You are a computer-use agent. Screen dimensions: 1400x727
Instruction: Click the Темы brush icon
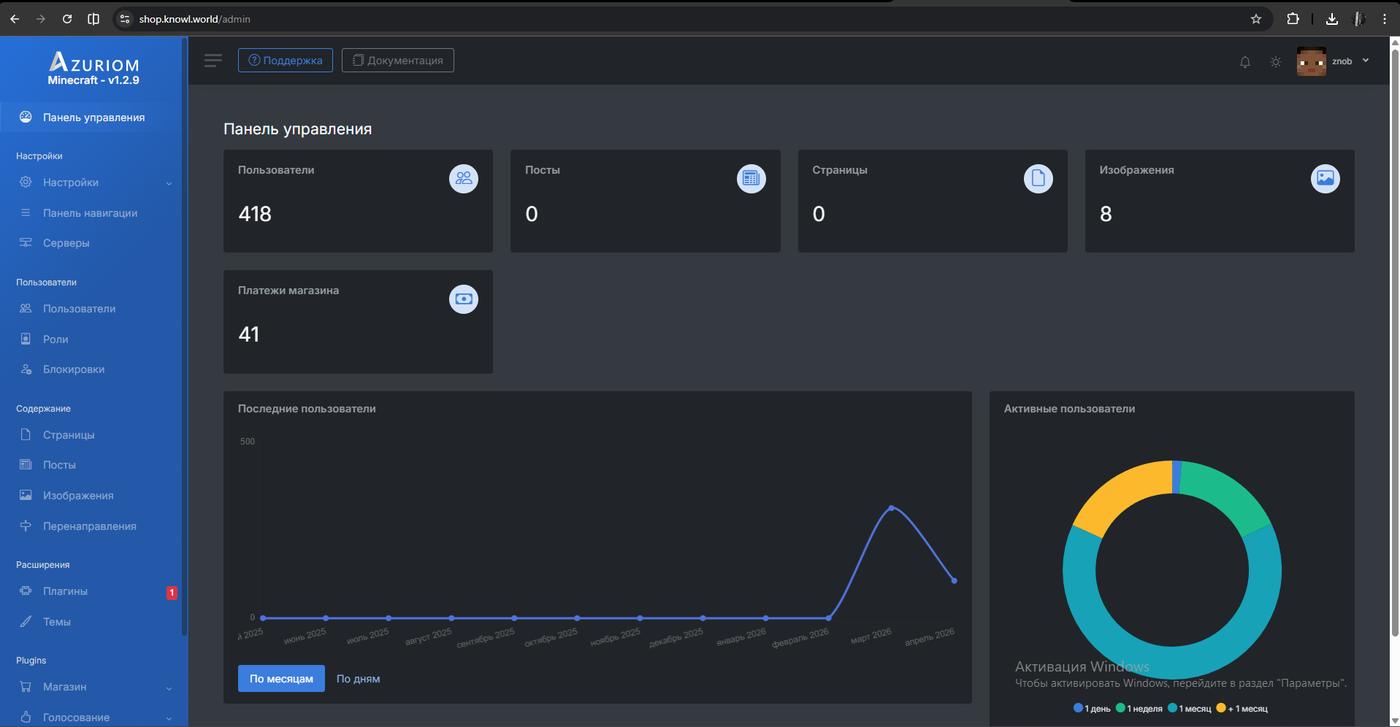[26, 622]
